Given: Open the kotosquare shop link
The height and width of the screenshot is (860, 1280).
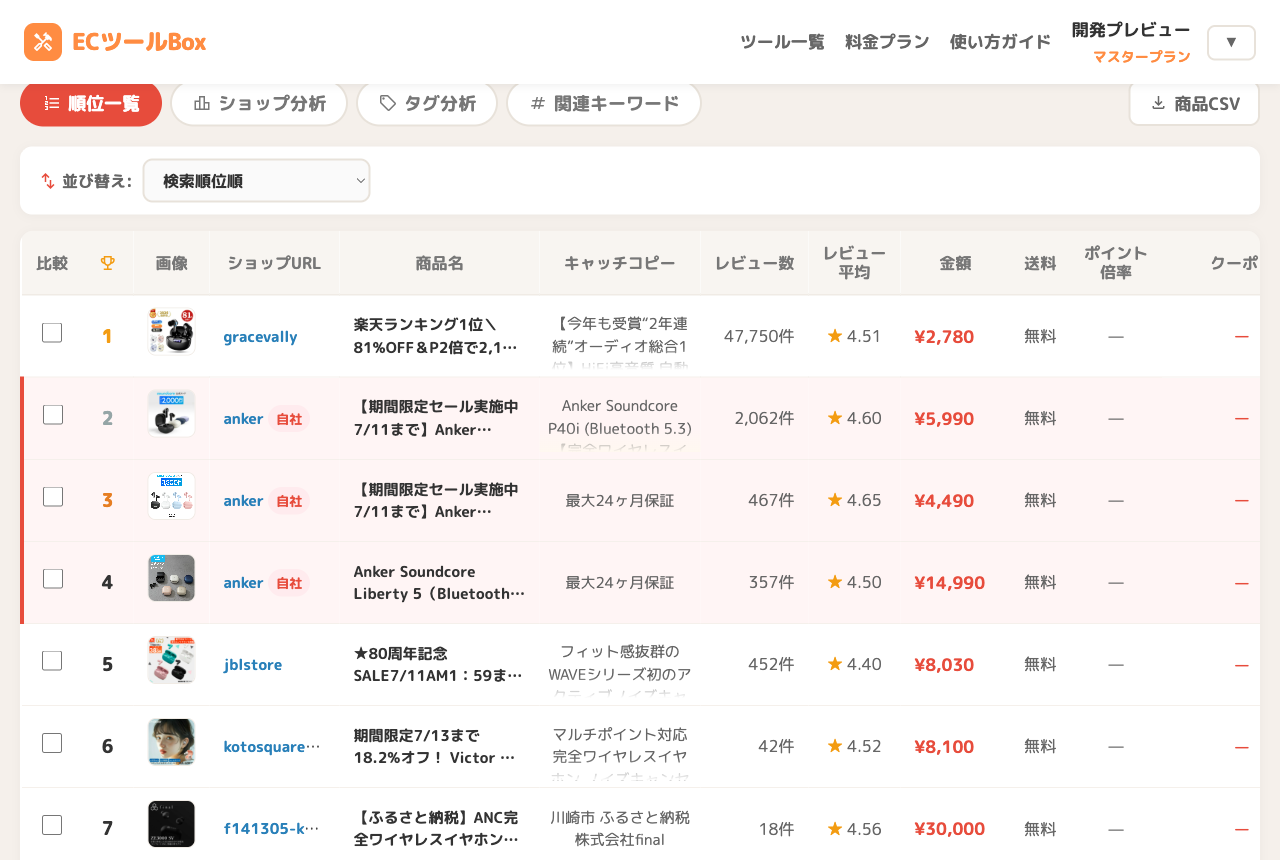Looking at the screenshot, I should (x=272, y=746).
